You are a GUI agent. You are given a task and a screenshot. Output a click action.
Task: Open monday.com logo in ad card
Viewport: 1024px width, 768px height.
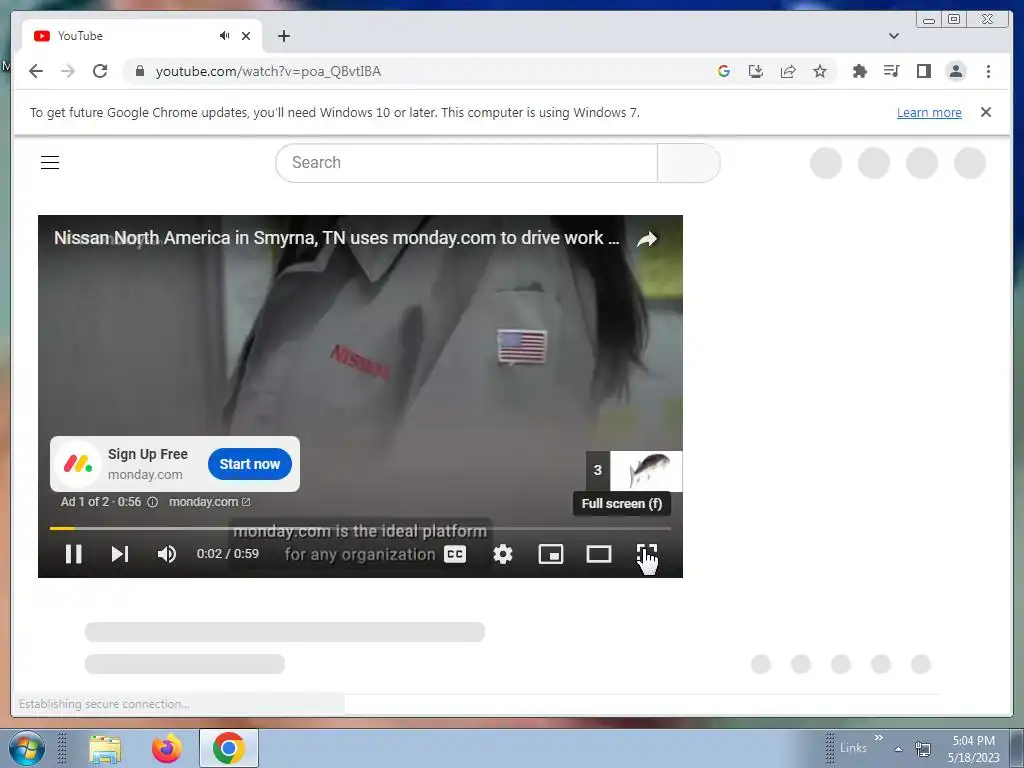pos(78,464)
